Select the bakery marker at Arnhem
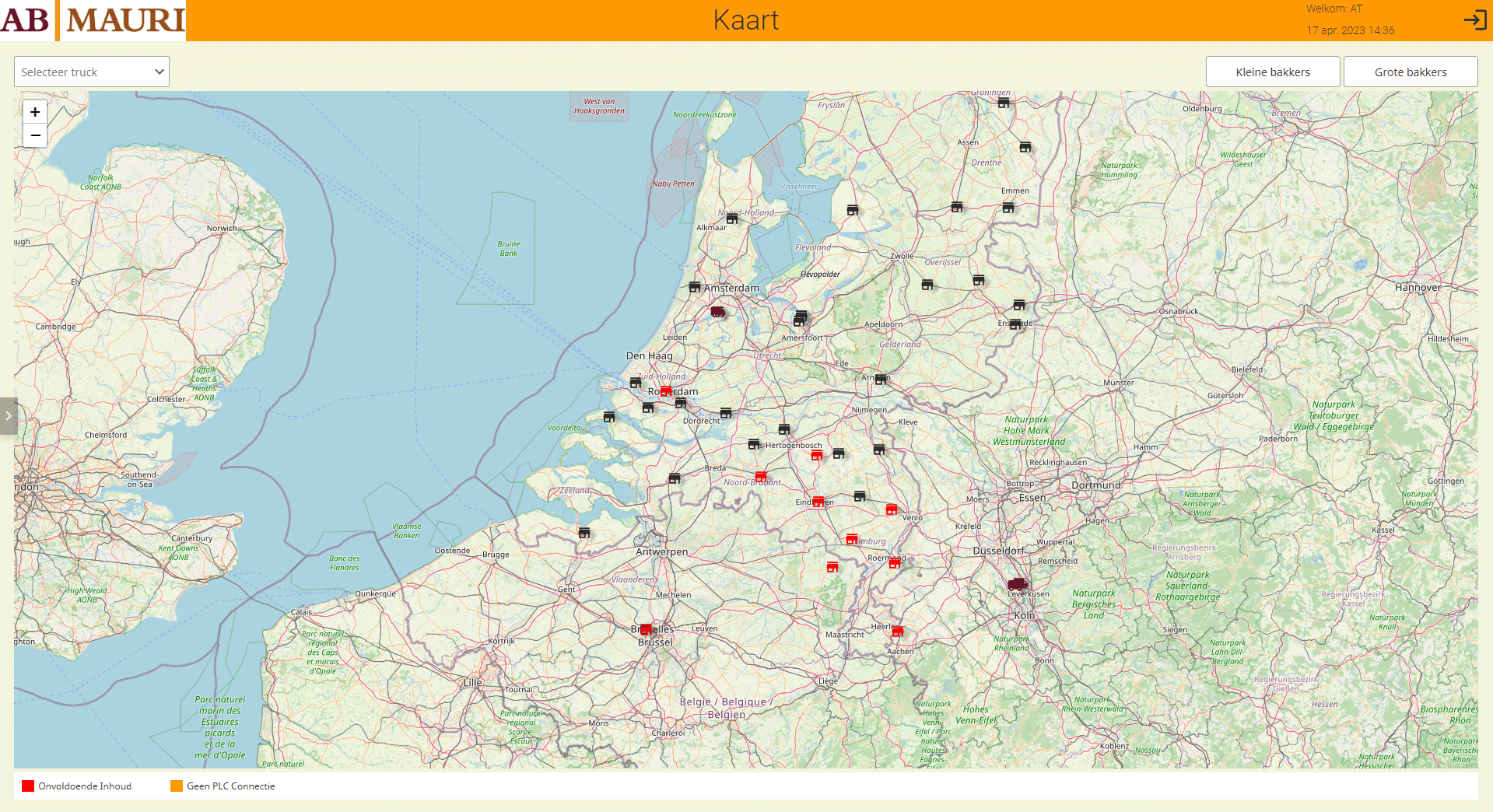1493x812 pixels. [881, 380]
